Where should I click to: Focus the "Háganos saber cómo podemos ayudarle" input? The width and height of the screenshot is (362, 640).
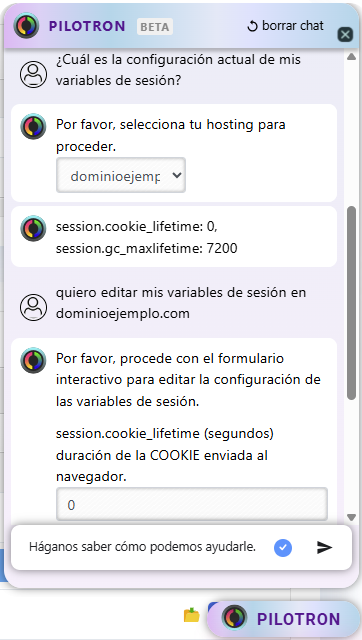(x=142, y=547)
